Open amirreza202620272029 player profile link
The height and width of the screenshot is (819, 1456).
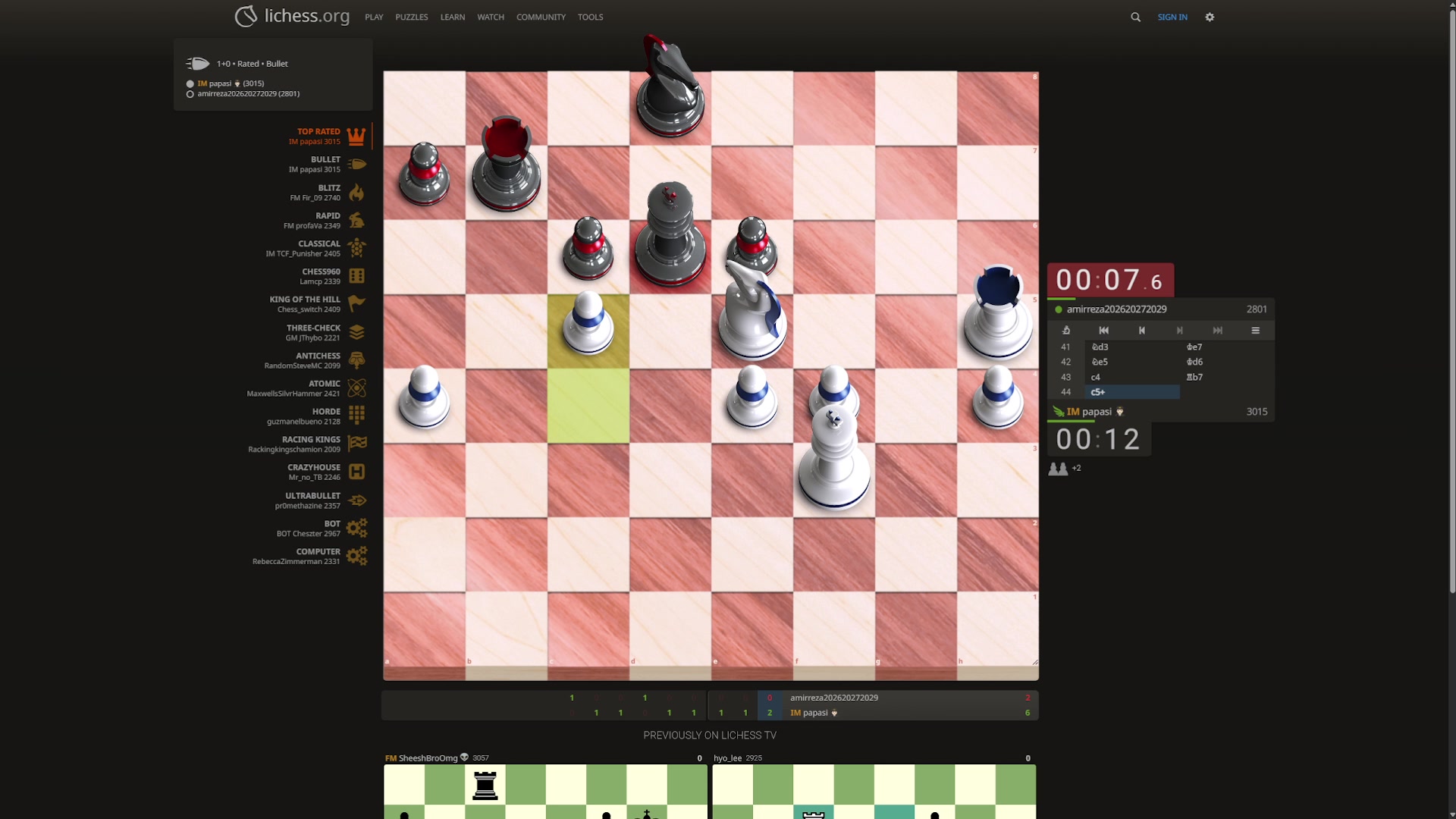point(1116,309)
